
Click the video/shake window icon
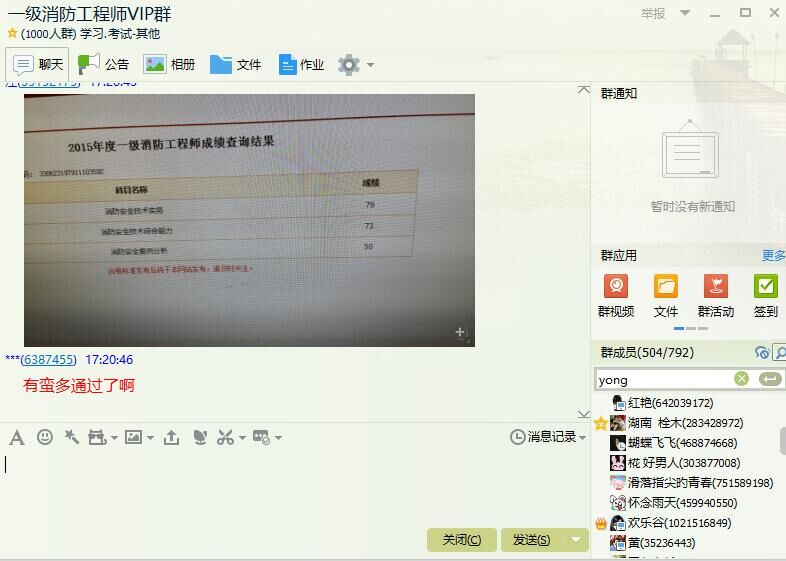pyautogui.click(x=97, y=437)
